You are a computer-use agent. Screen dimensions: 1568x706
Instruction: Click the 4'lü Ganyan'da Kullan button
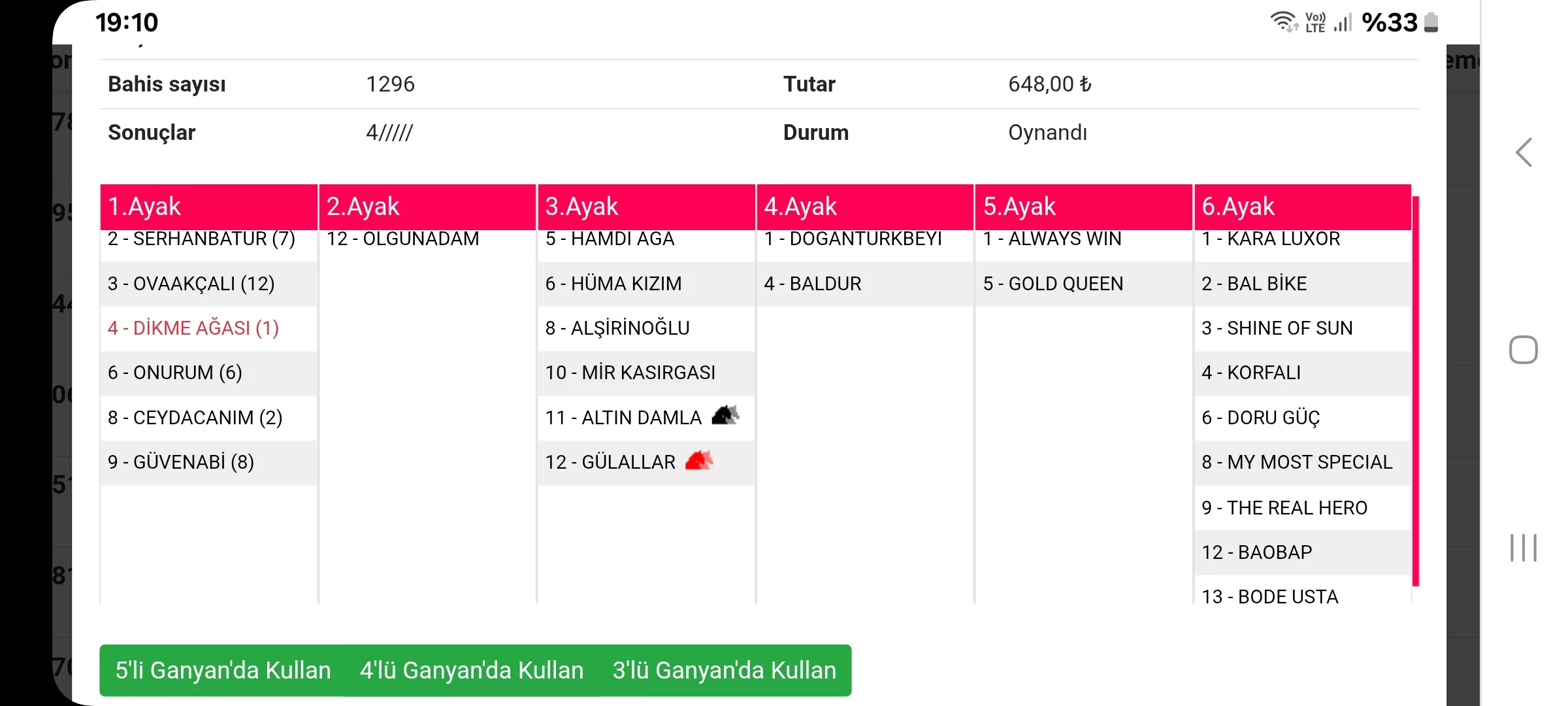click(x=471, y=670)
